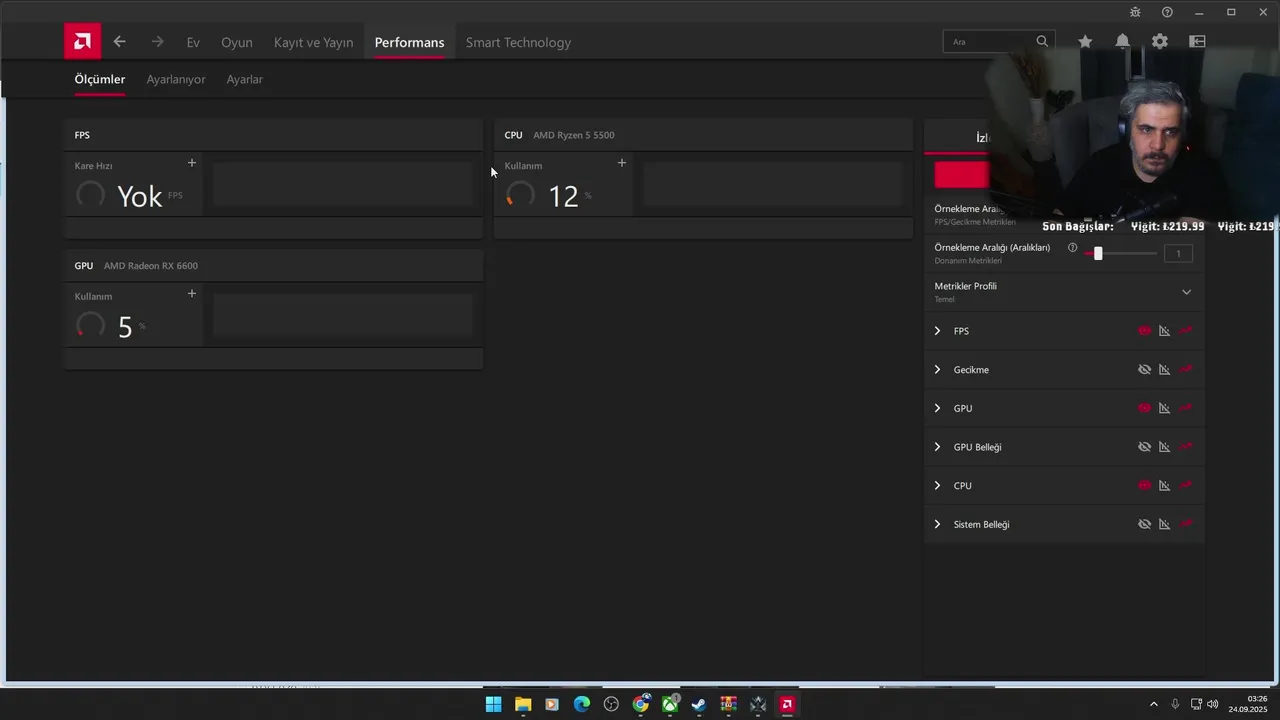Click the red line graph icon in Gecikme row
The height and width of the screenshot is (720, 1280).
click(x=1186, y=370)
